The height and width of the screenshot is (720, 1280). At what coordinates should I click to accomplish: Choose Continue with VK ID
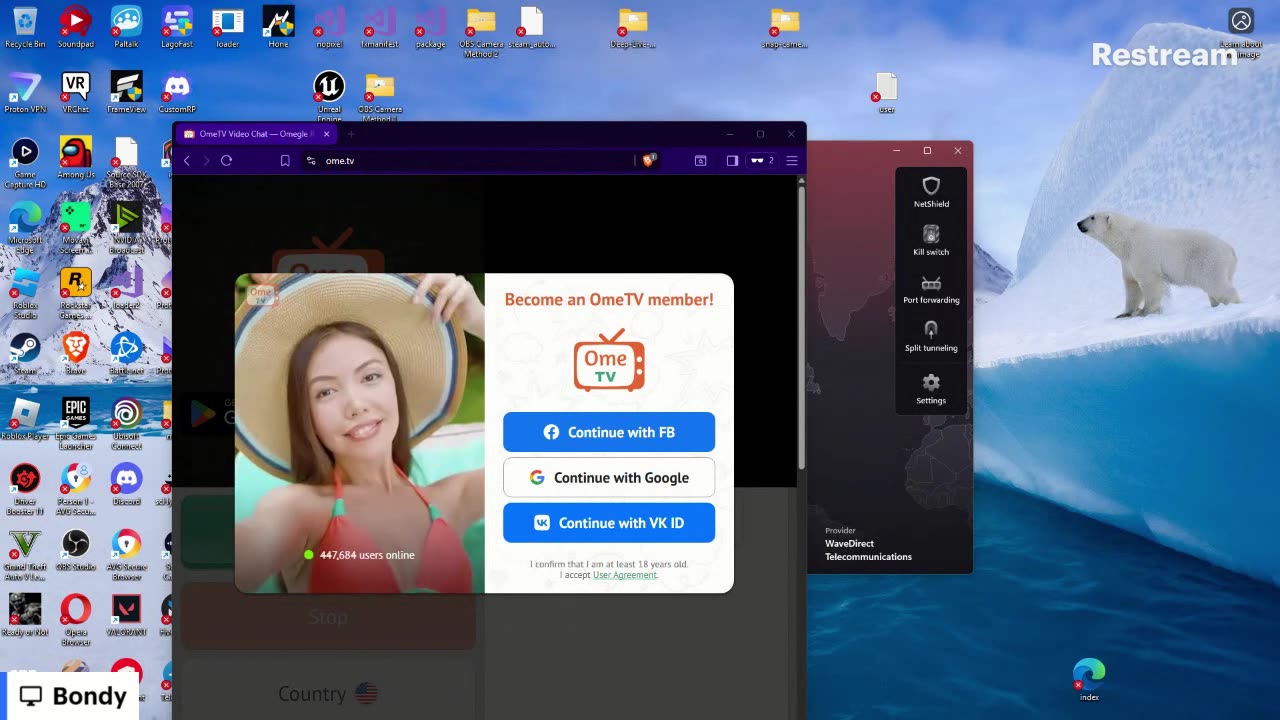pyautogui.click(x=609, y=523)
